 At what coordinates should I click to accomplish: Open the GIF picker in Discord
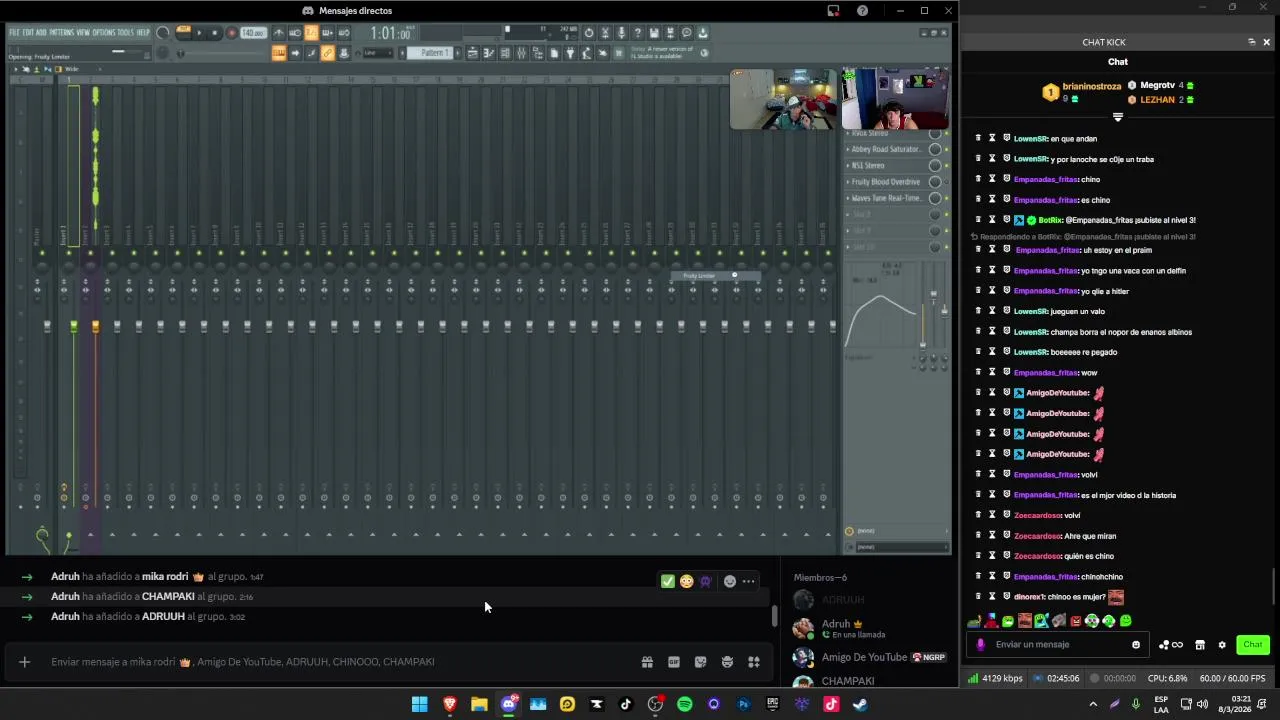[674, 662]
